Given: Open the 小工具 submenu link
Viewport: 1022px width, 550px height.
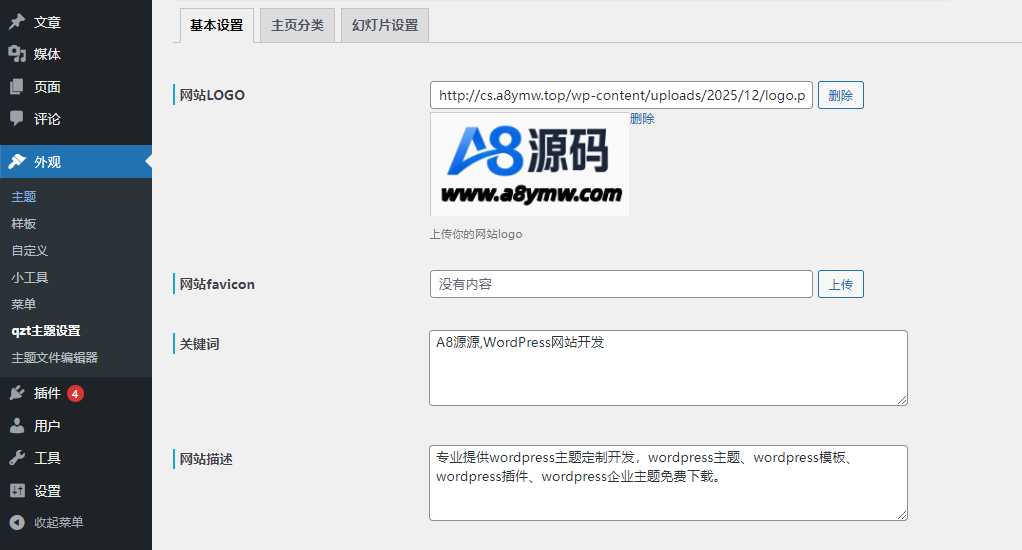Looking at the screenshot, I should [29, 277].
